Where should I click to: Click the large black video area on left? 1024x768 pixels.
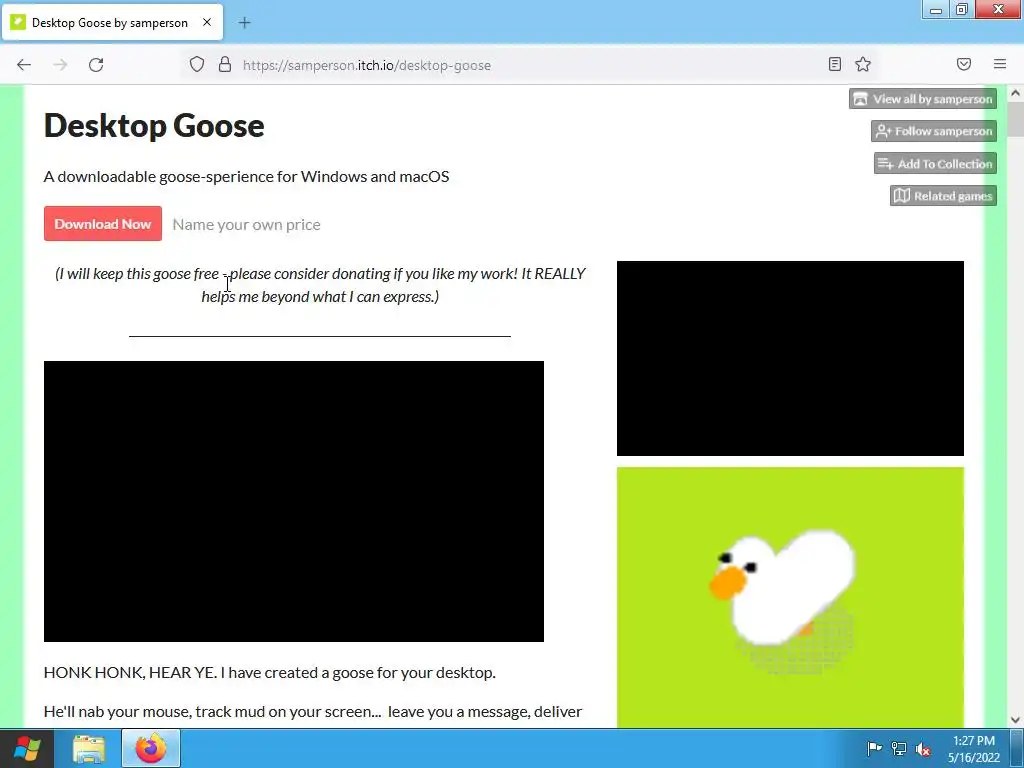[293, 501]
